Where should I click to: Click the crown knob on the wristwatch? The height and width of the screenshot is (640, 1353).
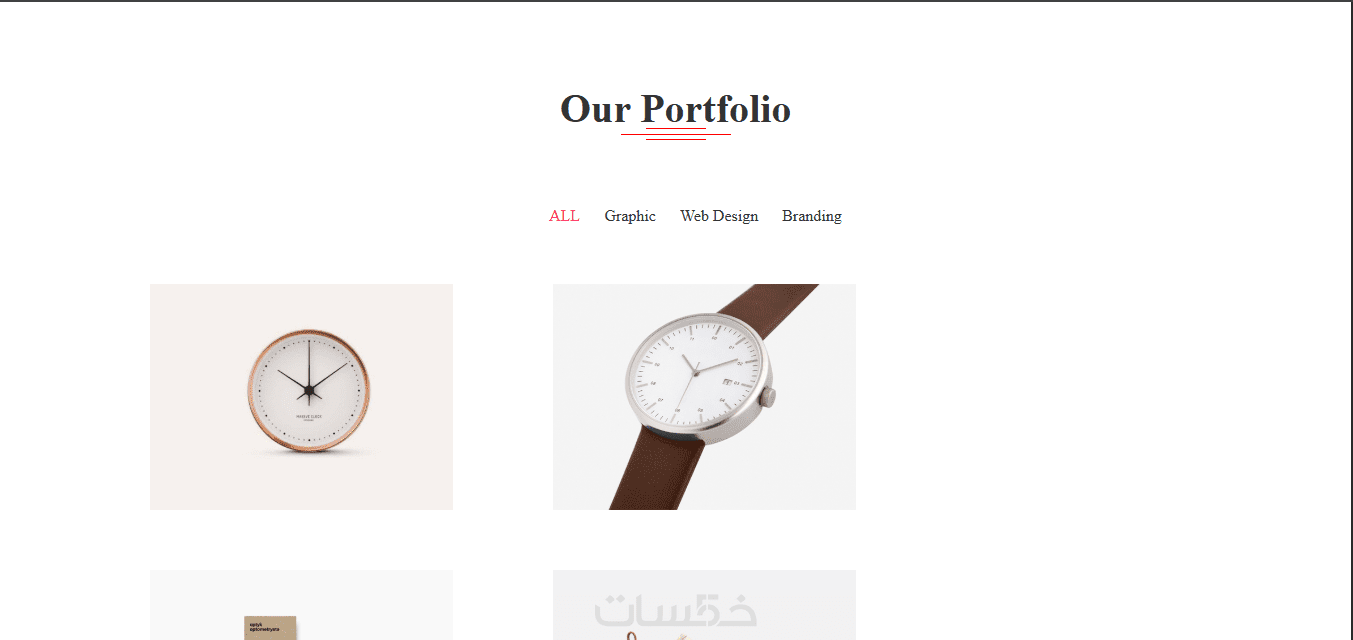767,397
